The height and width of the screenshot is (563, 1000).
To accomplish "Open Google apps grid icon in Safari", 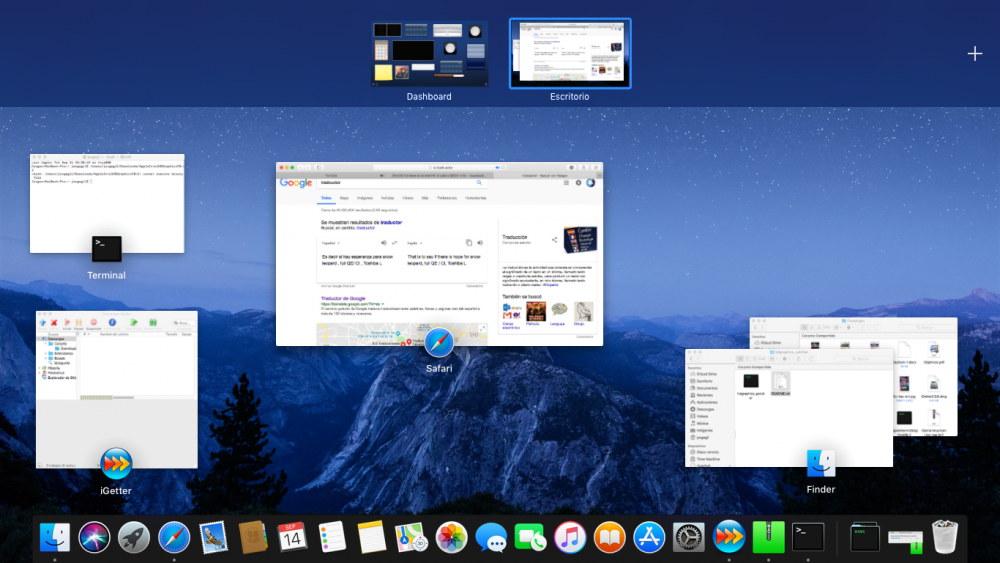I will (566, 183).
